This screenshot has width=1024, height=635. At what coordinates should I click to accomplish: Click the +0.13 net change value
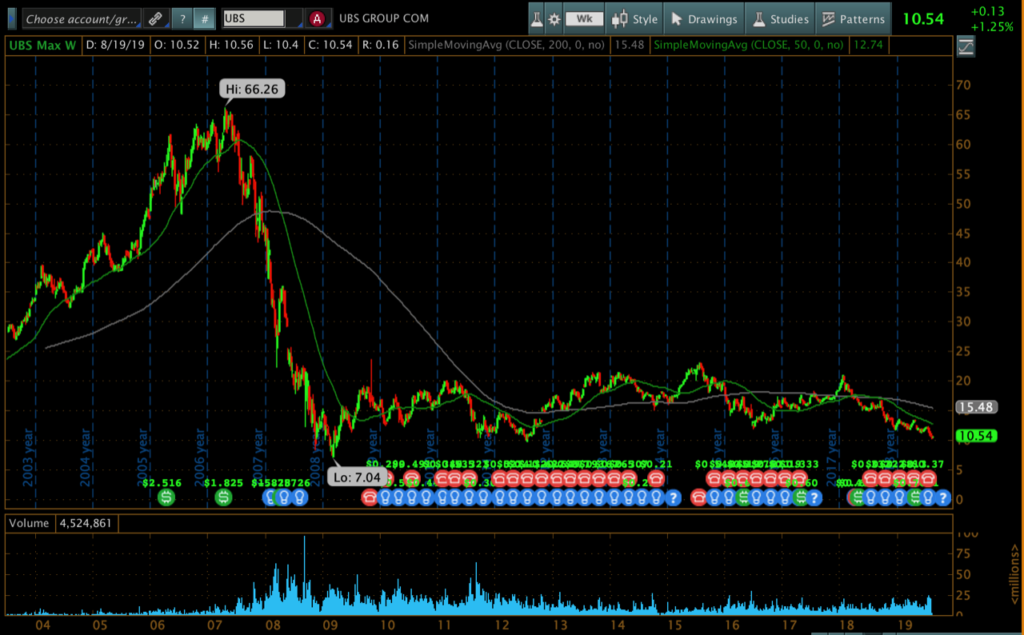(x=987, y=11)
